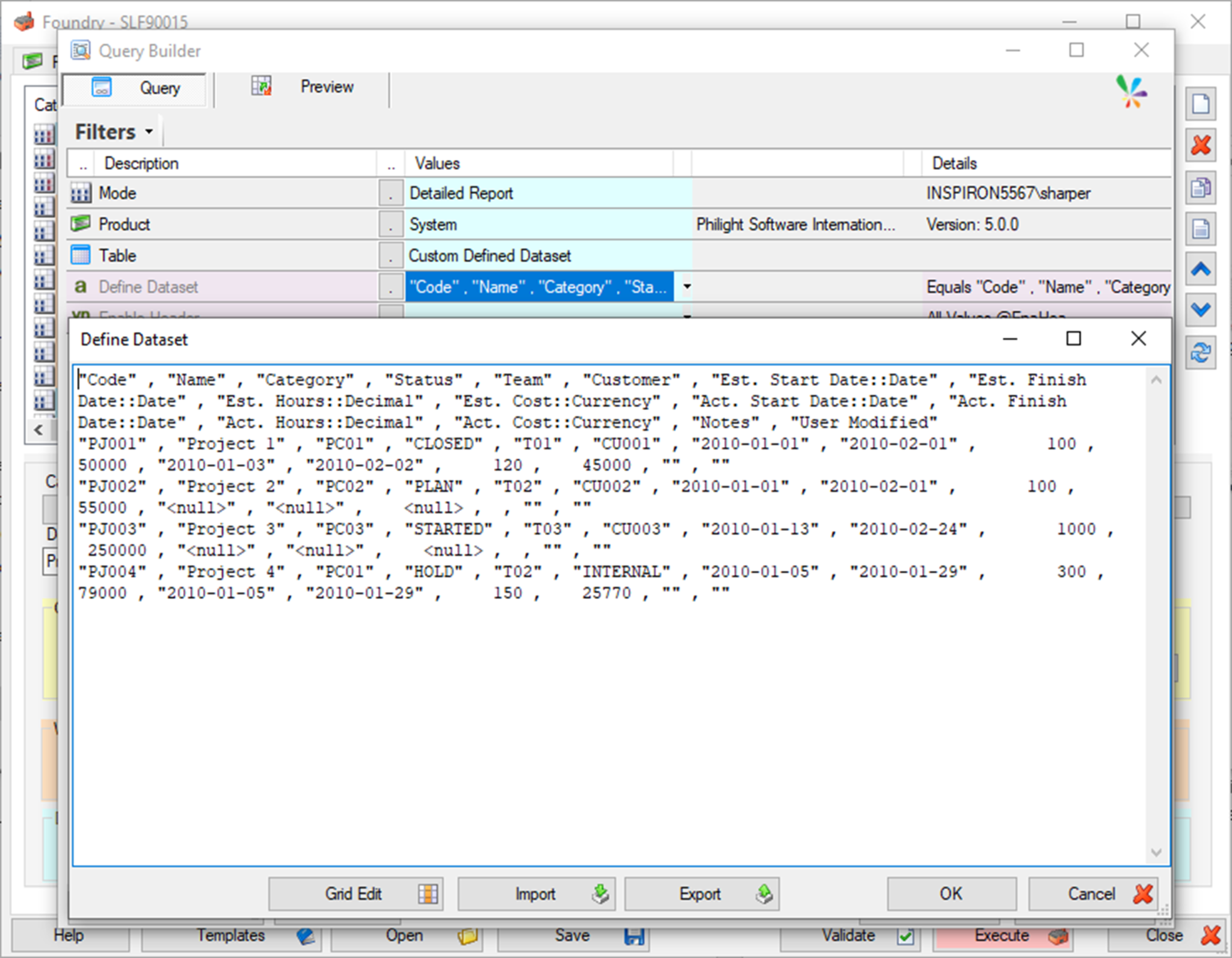This screenshot has width=1232, height=958.
Task: Click the new document icon in right sidebar
Action: point(1201,104)
